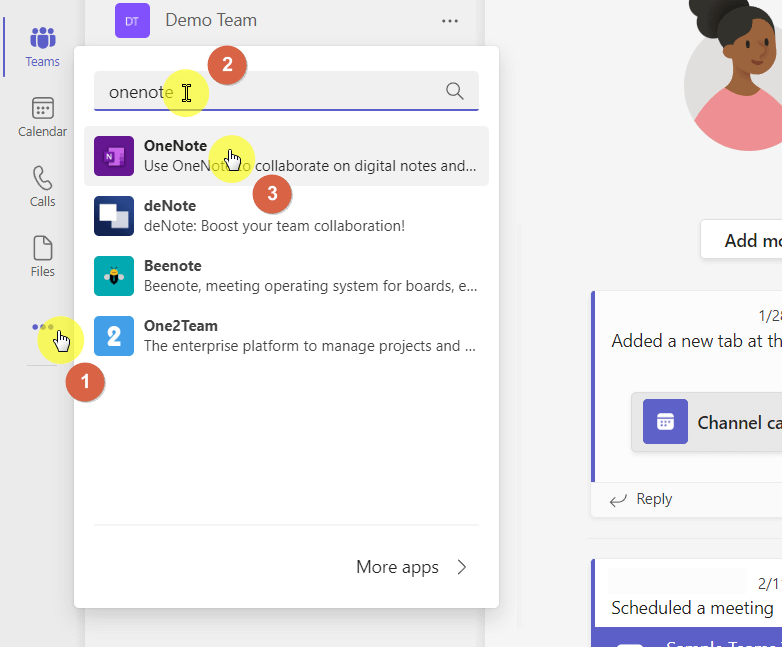The height and width of the screenshot is (647, 782).
Task: Click the Beenote bee app icon
Action: click(114, 276)
